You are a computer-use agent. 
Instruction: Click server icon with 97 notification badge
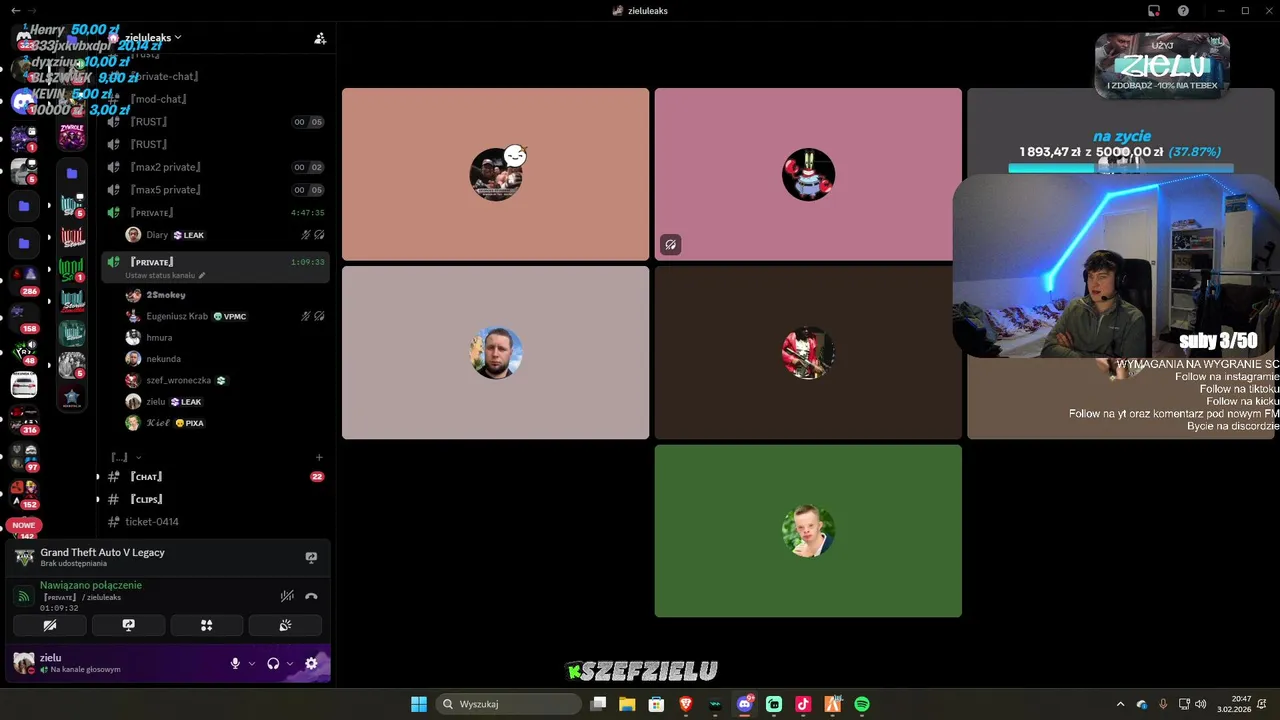point(24,455)
